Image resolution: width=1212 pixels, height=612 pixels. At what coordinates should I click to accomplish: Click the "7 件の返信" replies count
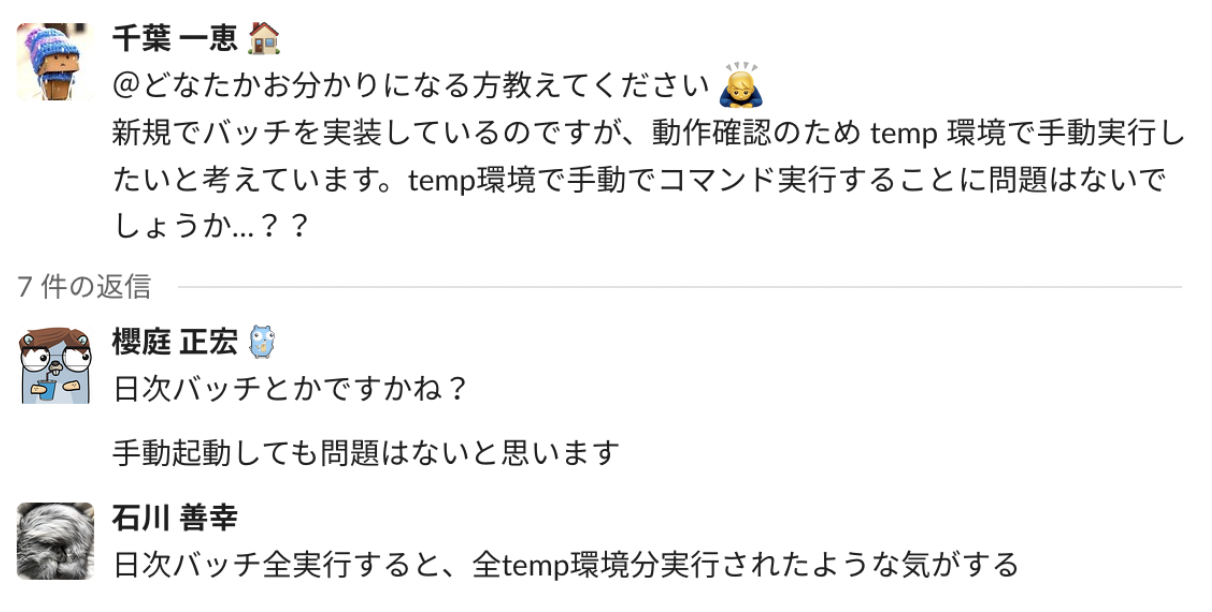(84, 287)
